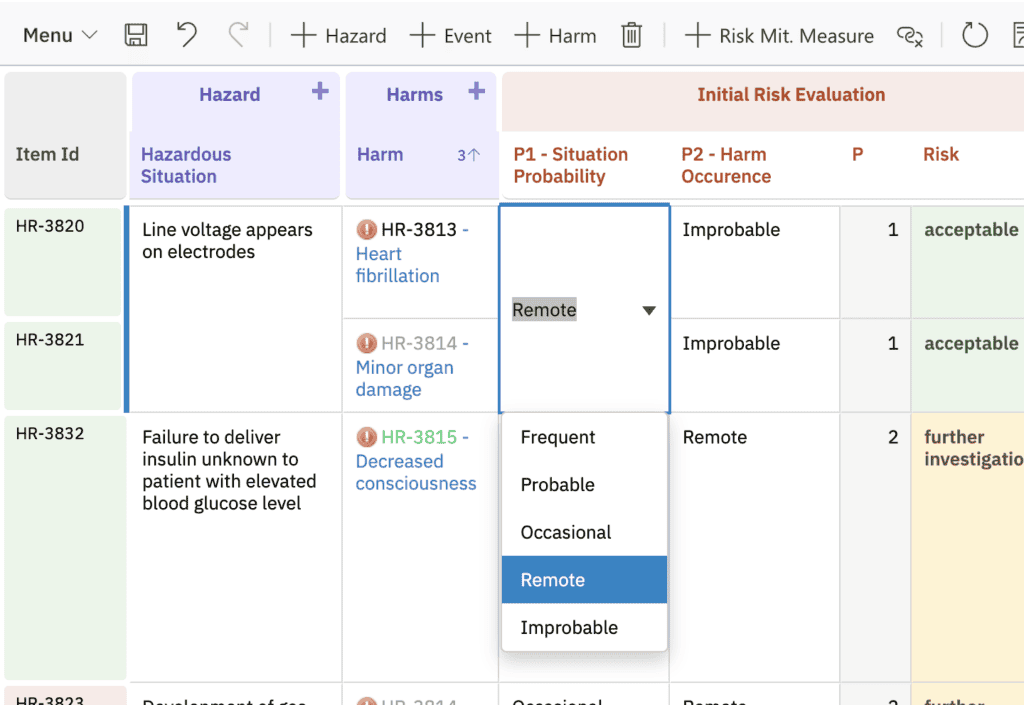The width and height of the screenshot is (1024, 705).
Task: Open the Heart fibrillation harm link
Action: coord(397,265)
